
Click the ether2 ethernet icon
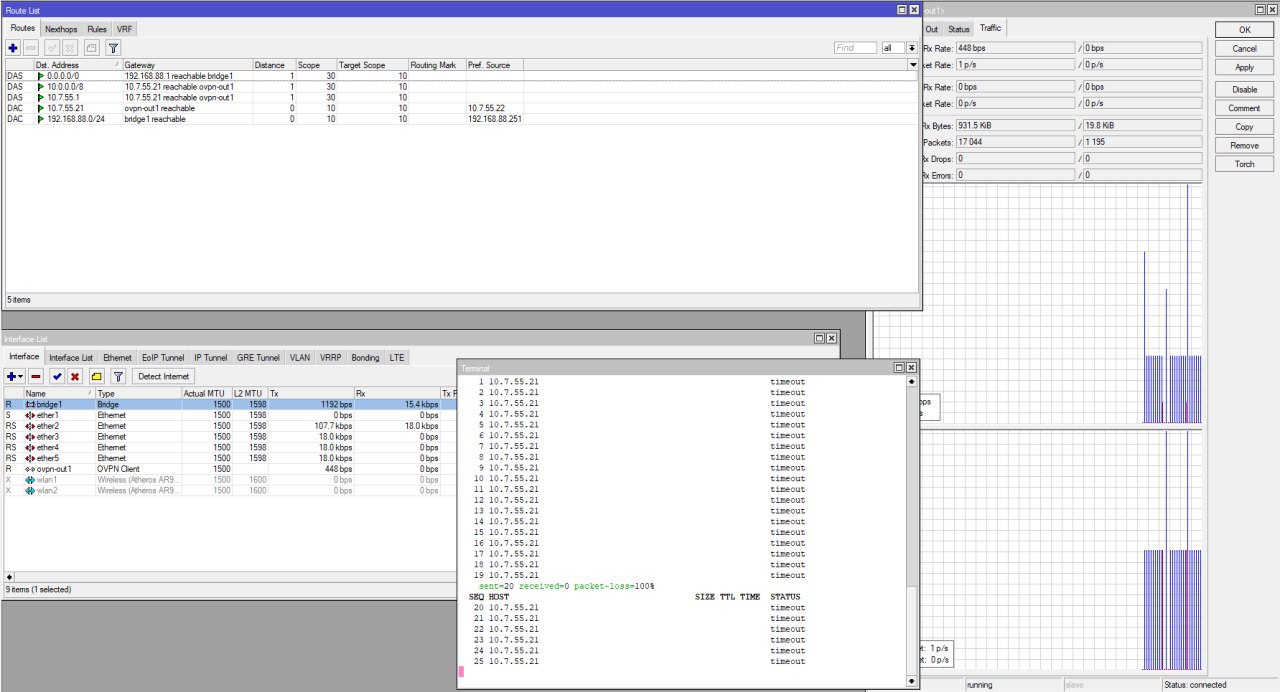[30, 426]
